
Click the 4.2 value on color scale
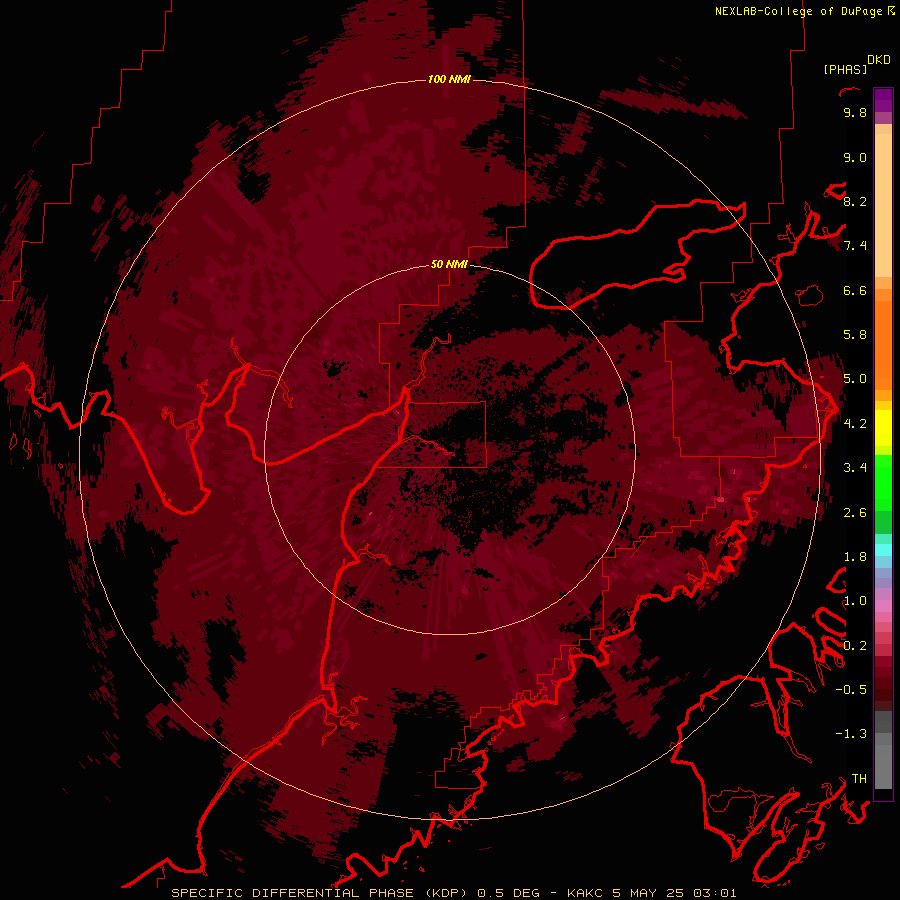(855, 424)
